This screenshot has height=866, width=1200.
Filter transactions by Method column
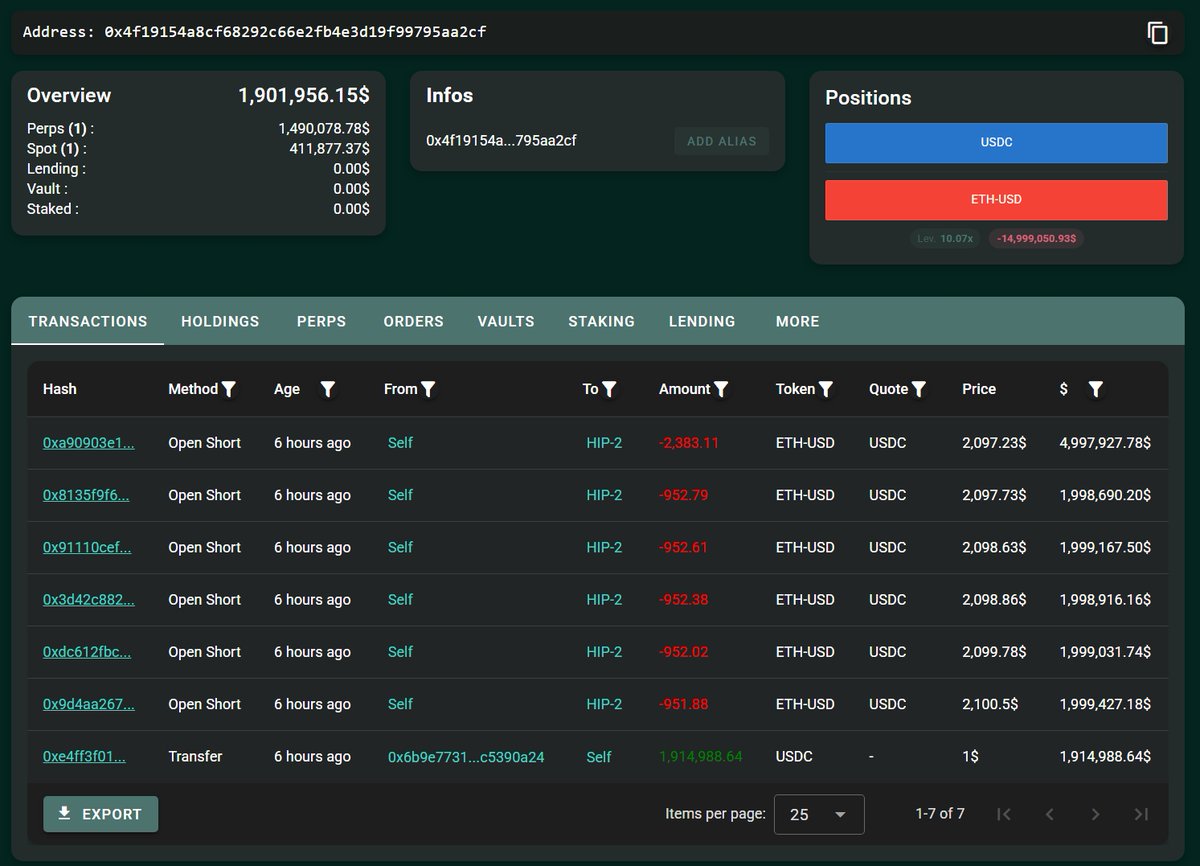[x=229, y=389]
